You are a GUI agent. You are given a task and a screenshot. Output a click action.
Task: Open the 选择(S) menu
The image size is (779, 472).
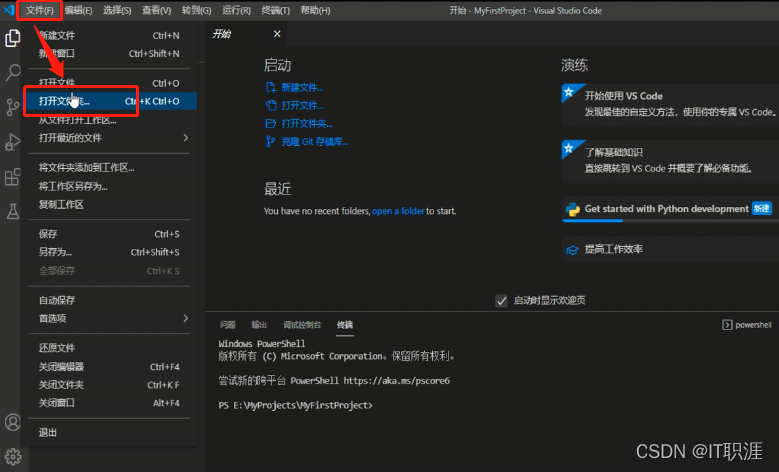click(117, 10)
